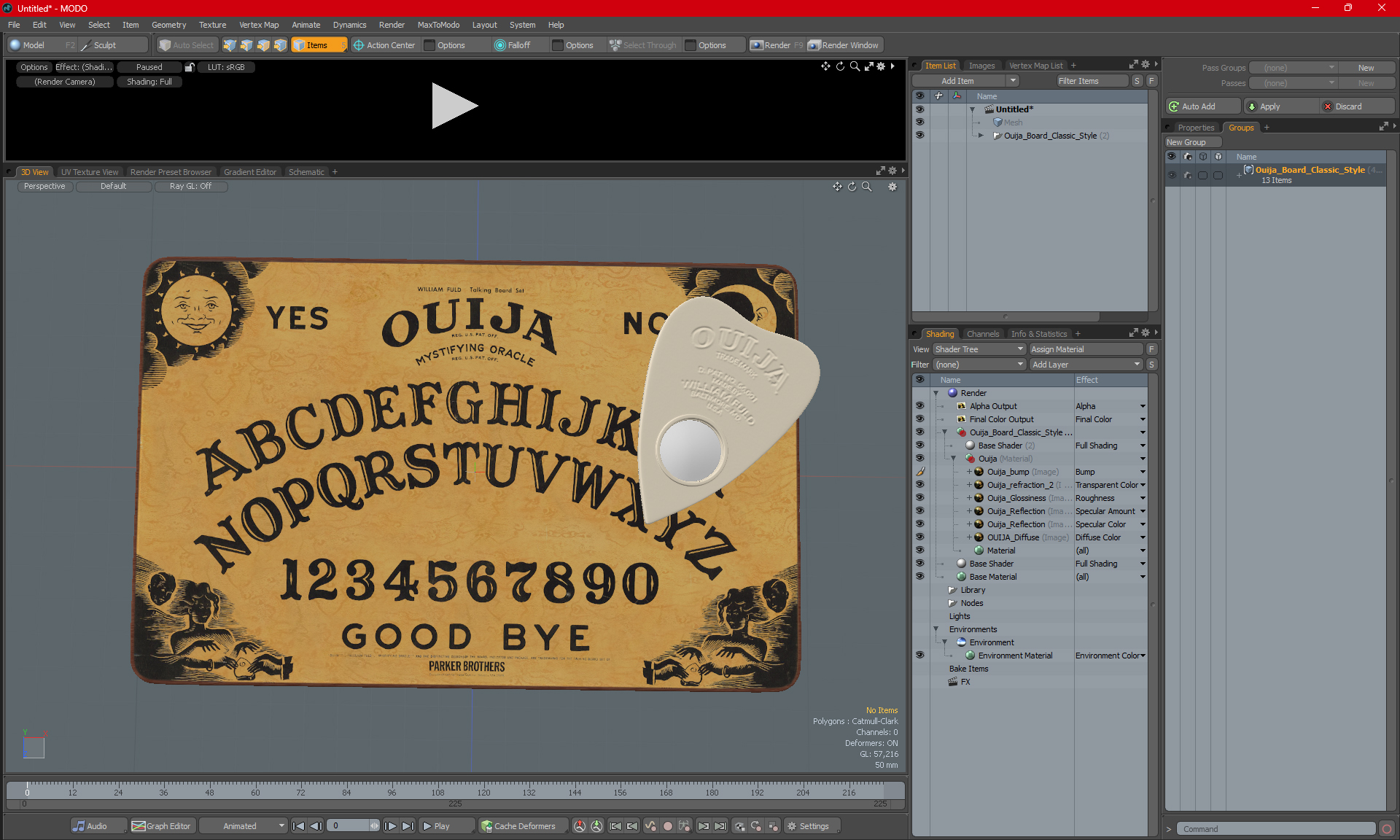Step to previous frame

pyautogui.click(x=316, y=826)
